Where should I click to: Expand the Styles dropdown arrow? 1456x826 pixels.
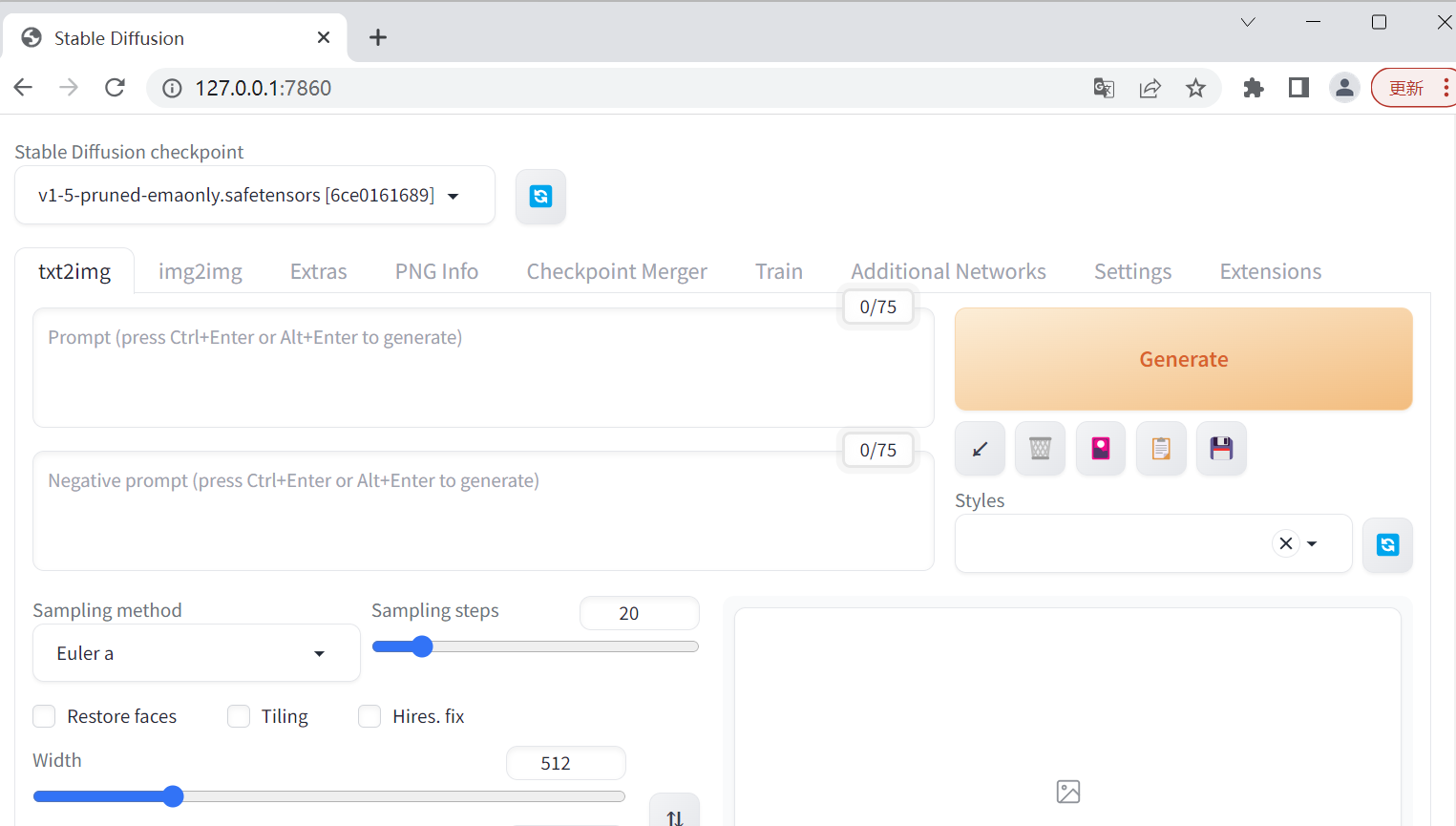click(x=1313, y=543)
